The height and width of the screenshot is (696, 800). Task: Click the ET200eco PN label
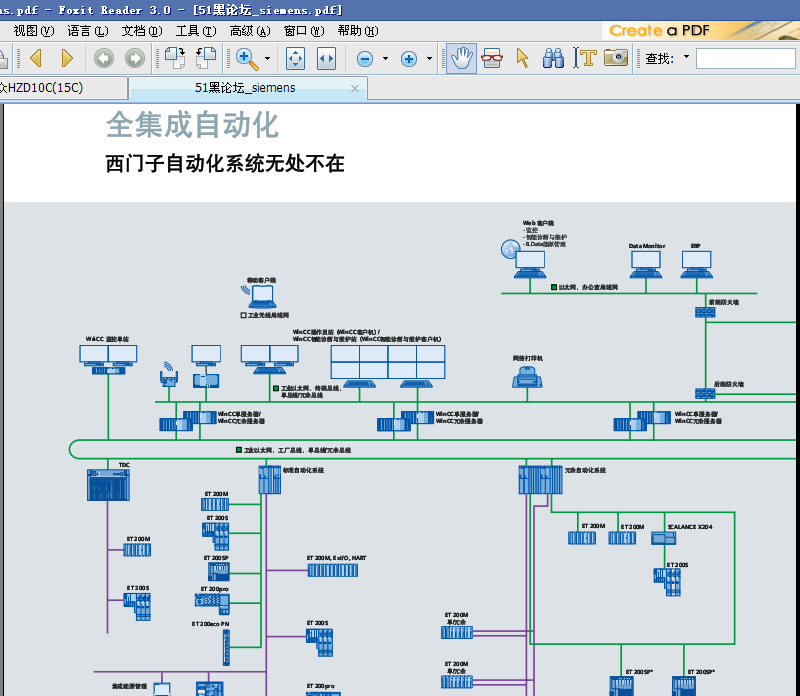(210, 624)
